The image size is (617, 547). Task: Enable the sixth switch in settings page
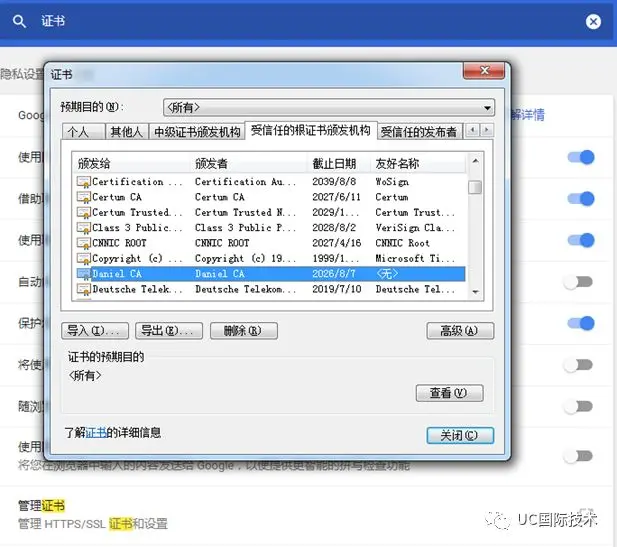point(578,365)
